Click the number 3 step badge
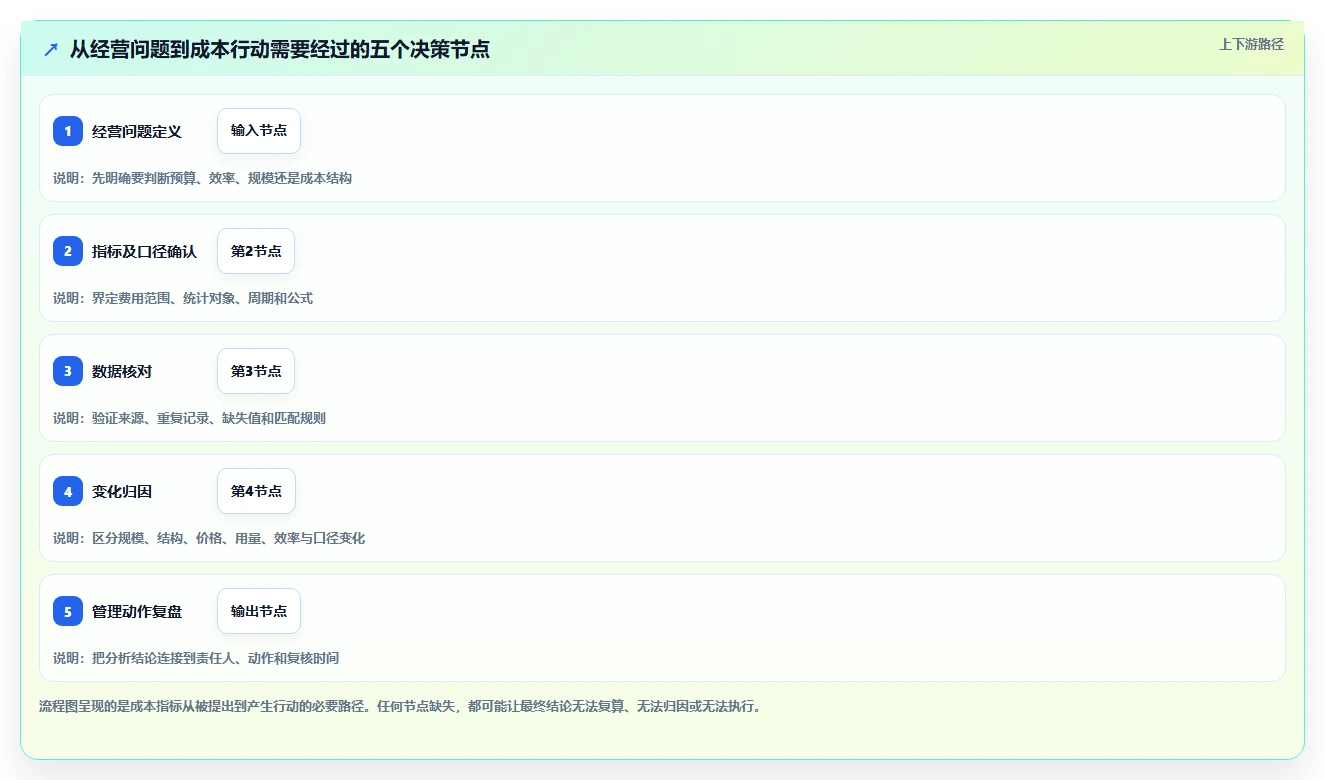The image size is (1325, 780). point(68,371)
